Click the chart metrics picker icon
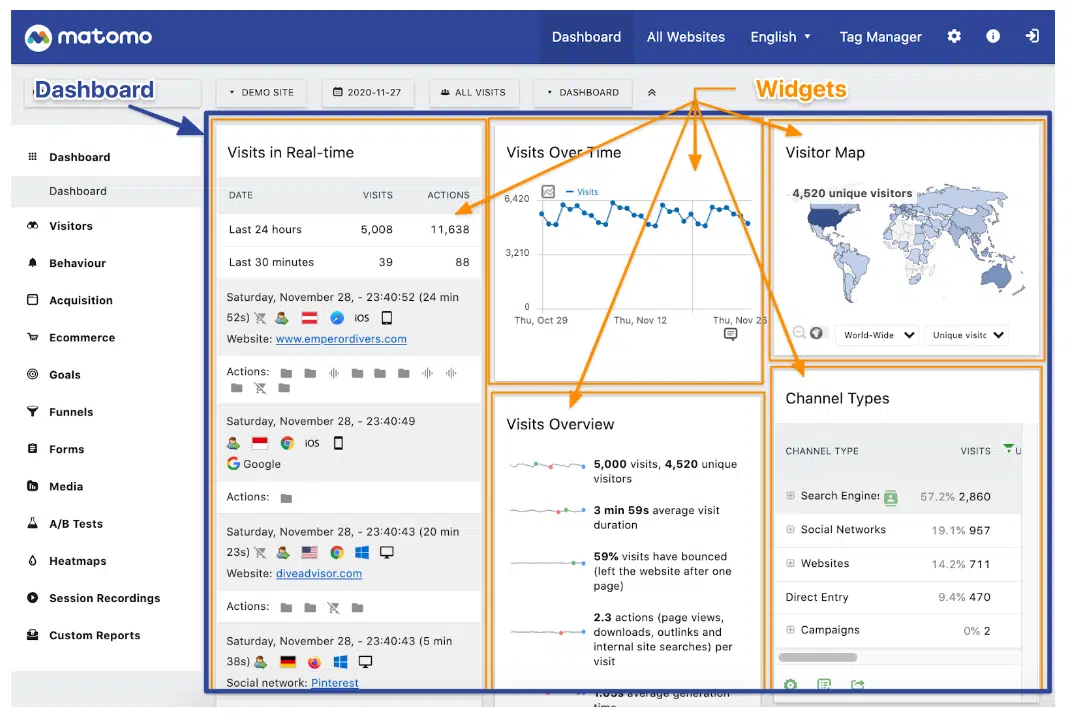This screenshot has width=1069, height=714. [548, 191]
